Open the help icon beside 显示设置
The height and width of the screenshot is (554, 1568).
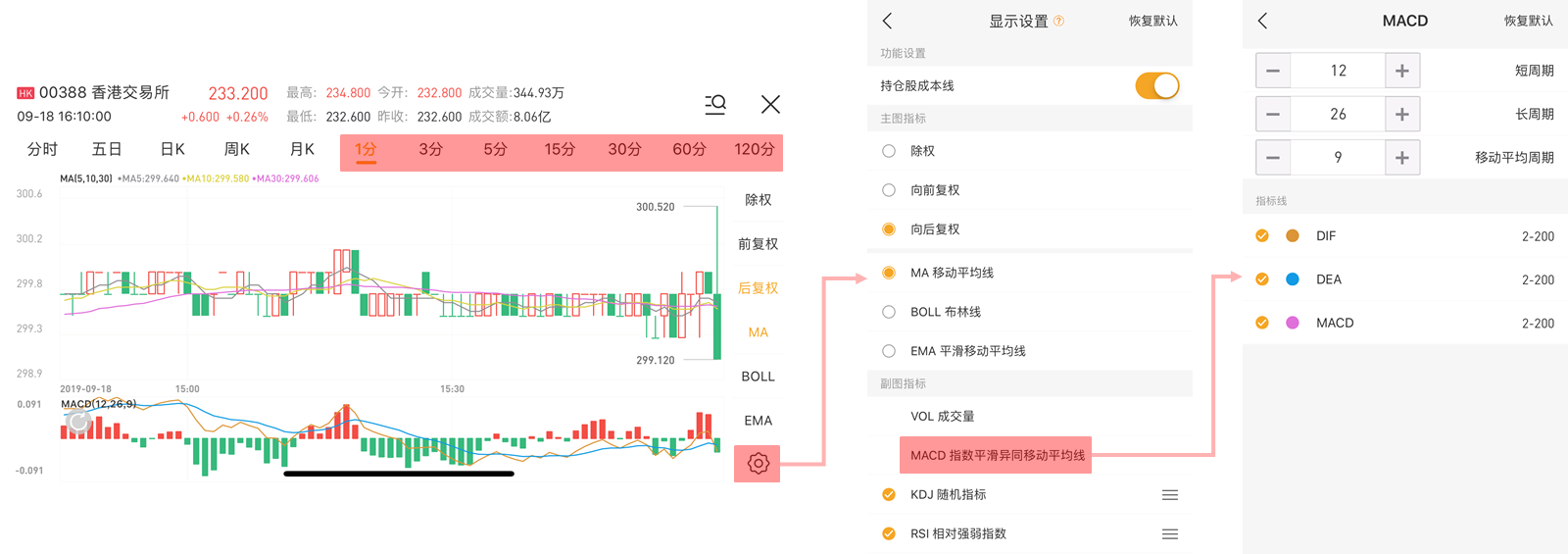[1058, 21]
